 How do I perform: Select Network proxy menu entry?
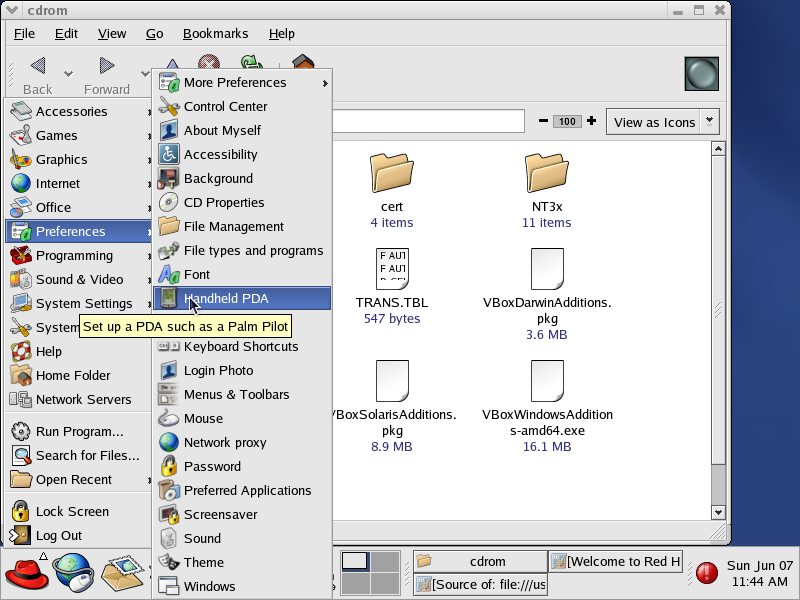click(242, 442)
